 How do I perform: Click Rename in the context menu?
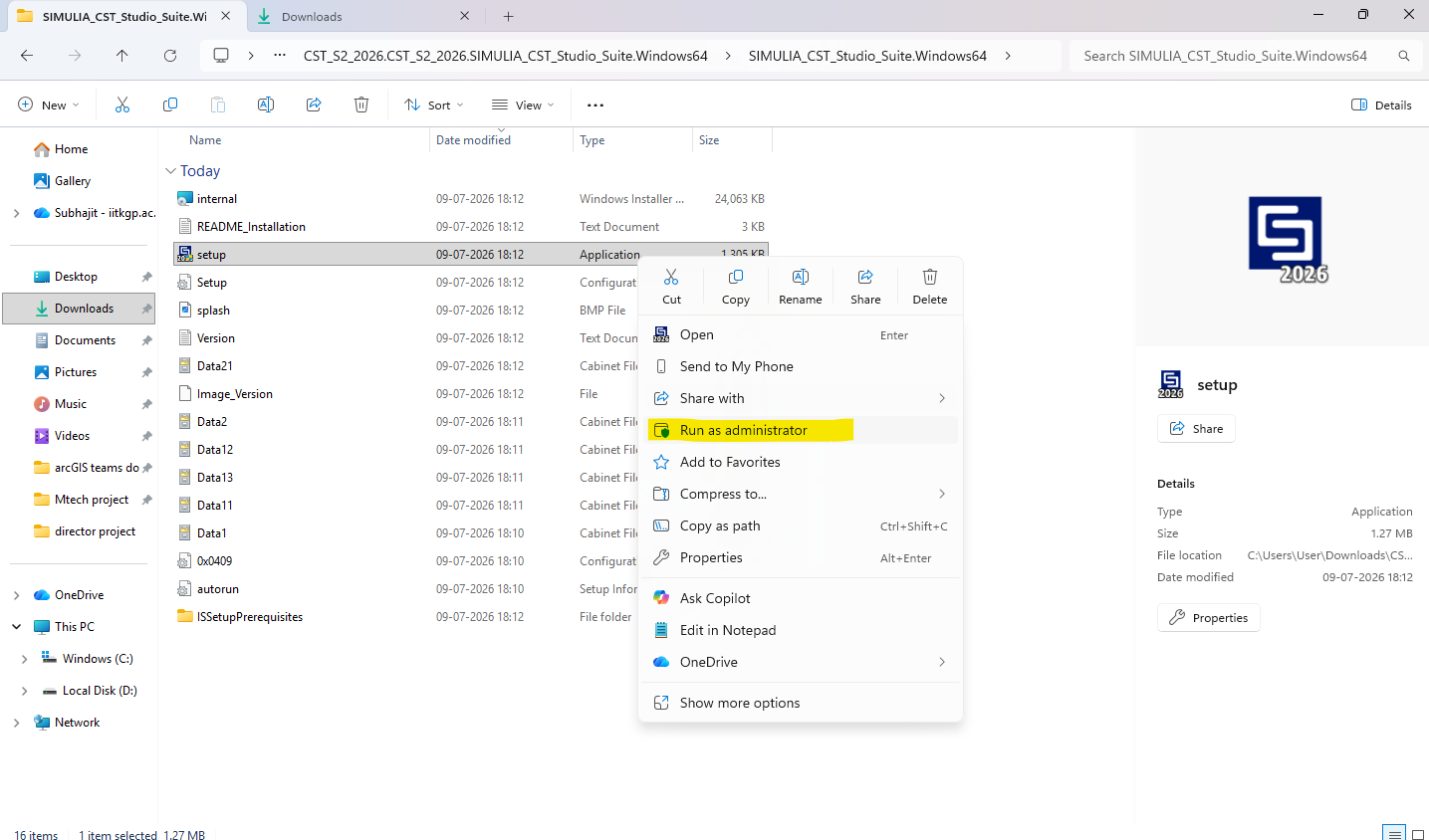(x=801, y=286)
